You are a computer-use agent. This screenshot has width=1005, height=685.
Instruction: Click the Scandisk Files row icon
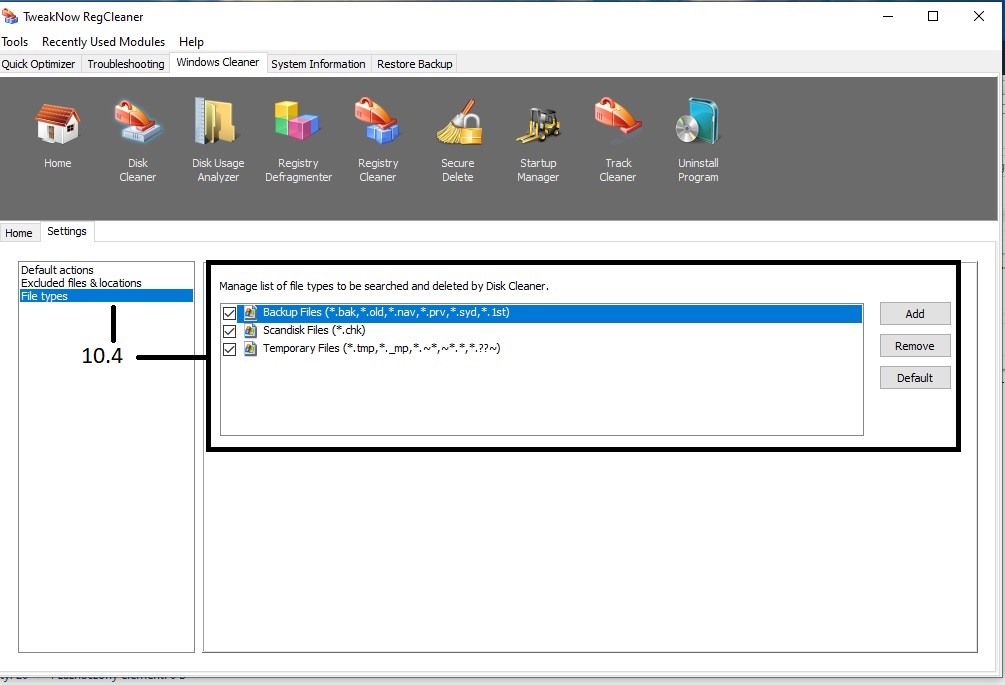(x=251, y=331)
